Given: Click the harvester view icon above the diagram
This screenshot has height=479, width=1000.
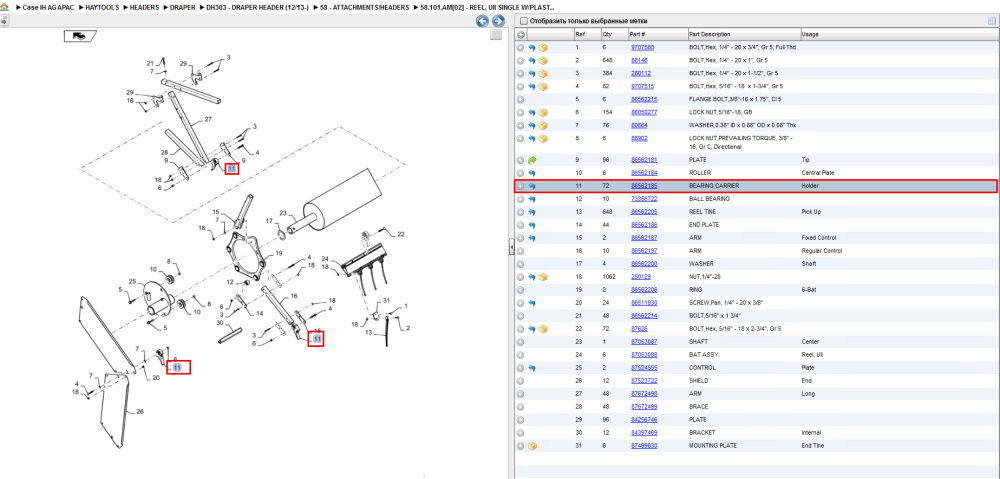Looking at the screenshot, I should pyautogui.click(x=79, y=36).
